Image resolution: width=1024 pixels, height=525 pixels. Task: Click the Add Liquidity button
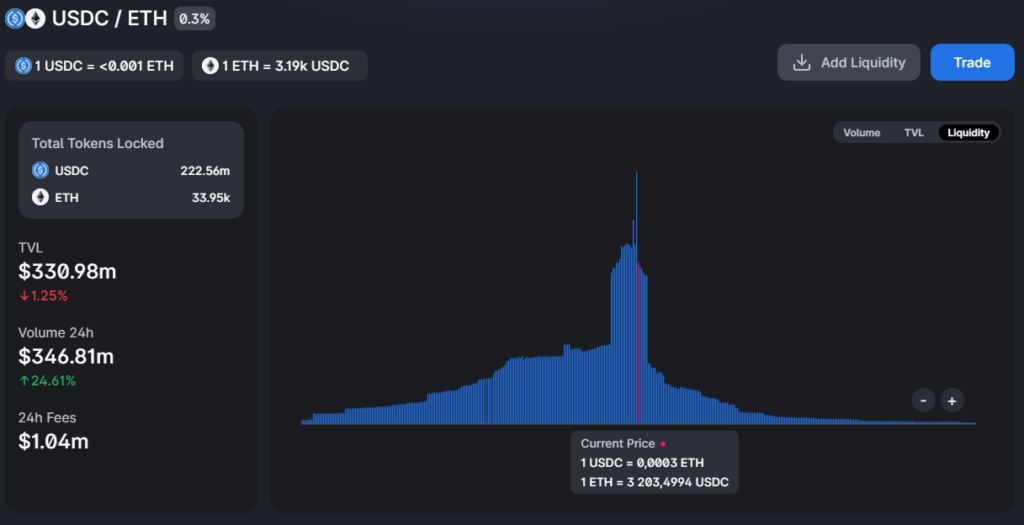point(849,63)
